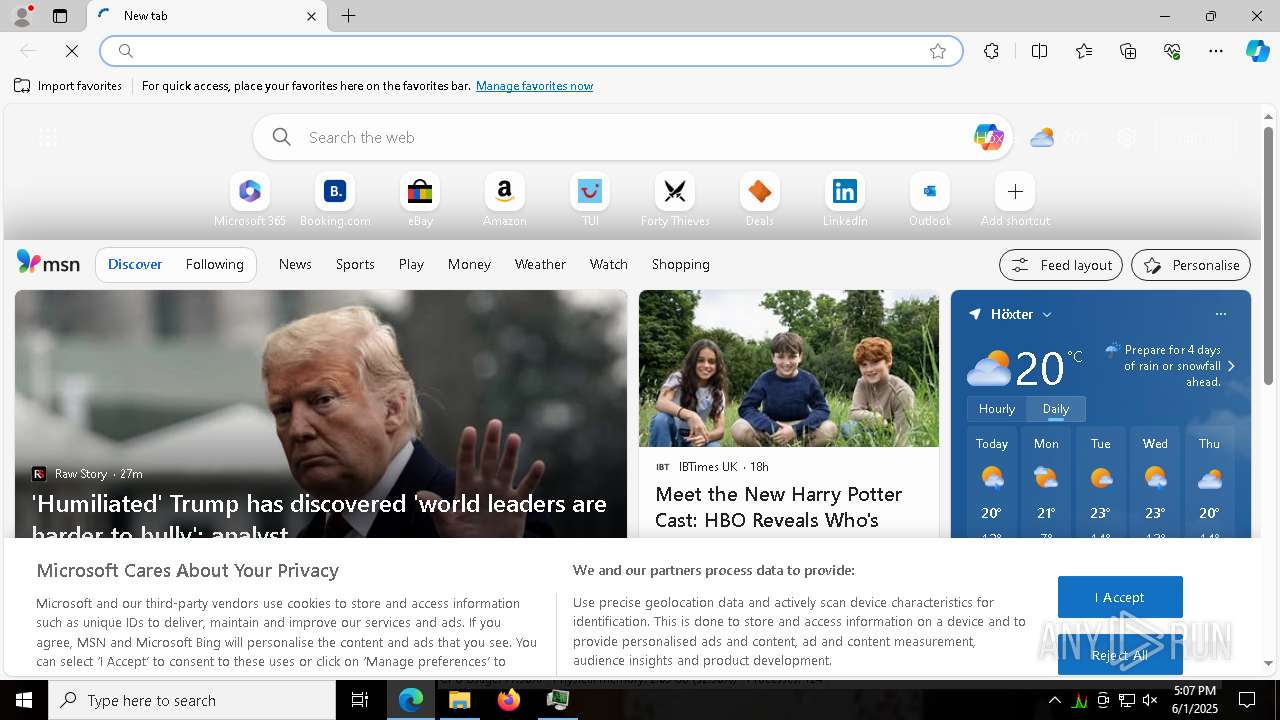The height and width of the screenshot is (720, 1280).
Task: Open the Play tab
Action: click(411, 264)
